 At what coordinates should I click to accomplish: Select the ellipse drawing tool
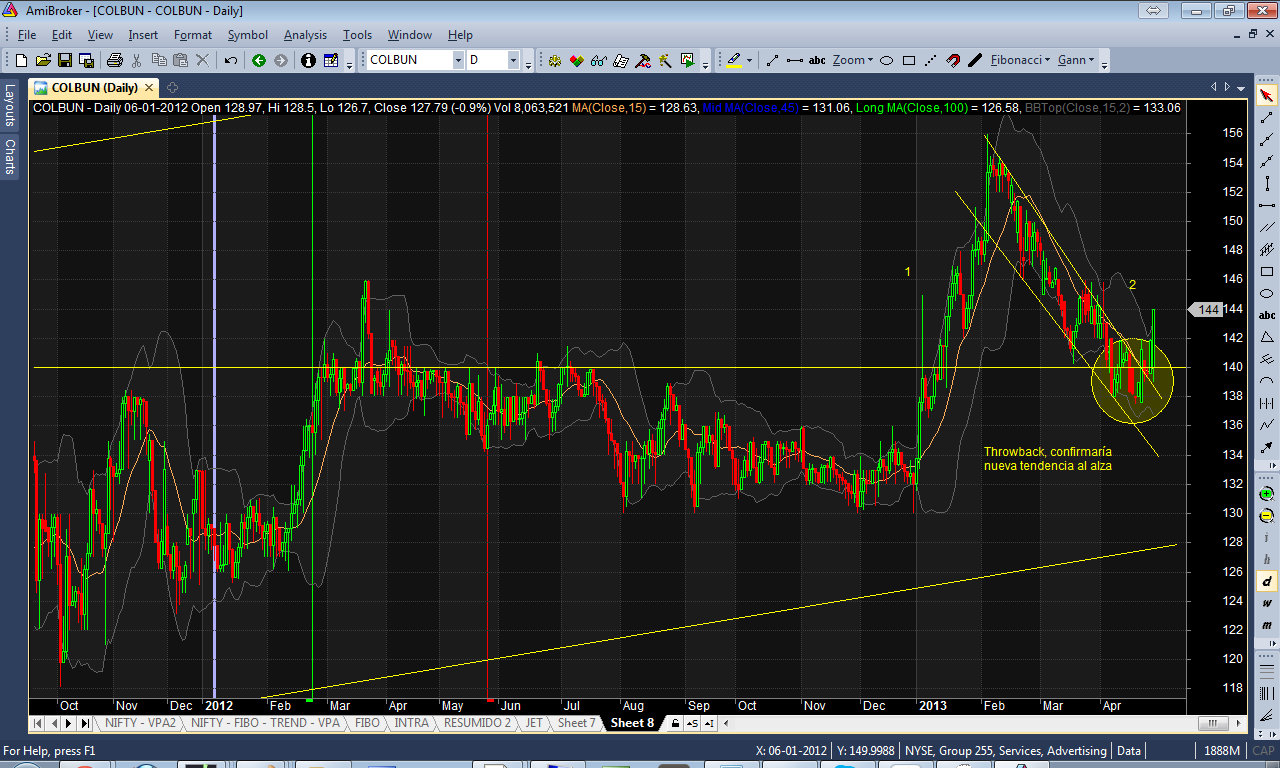[x=886, y=60]
